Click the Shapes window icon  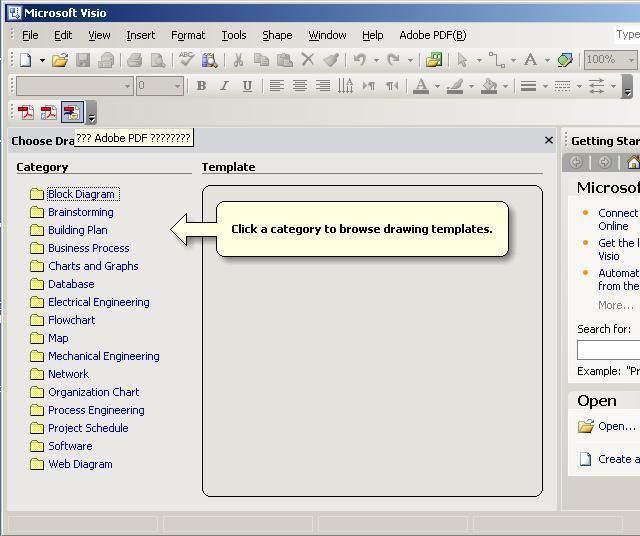(x=434, y=60)
